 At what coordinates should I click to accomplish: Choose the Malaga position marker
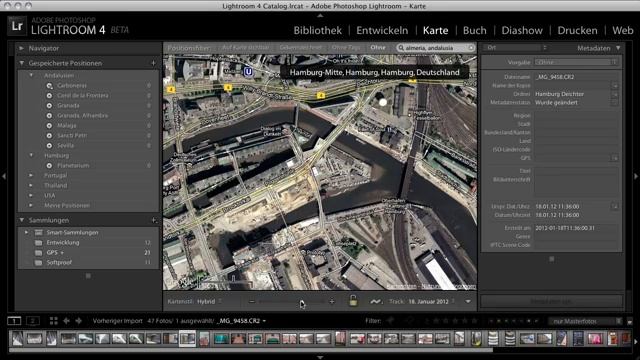(x=49, y=126)
